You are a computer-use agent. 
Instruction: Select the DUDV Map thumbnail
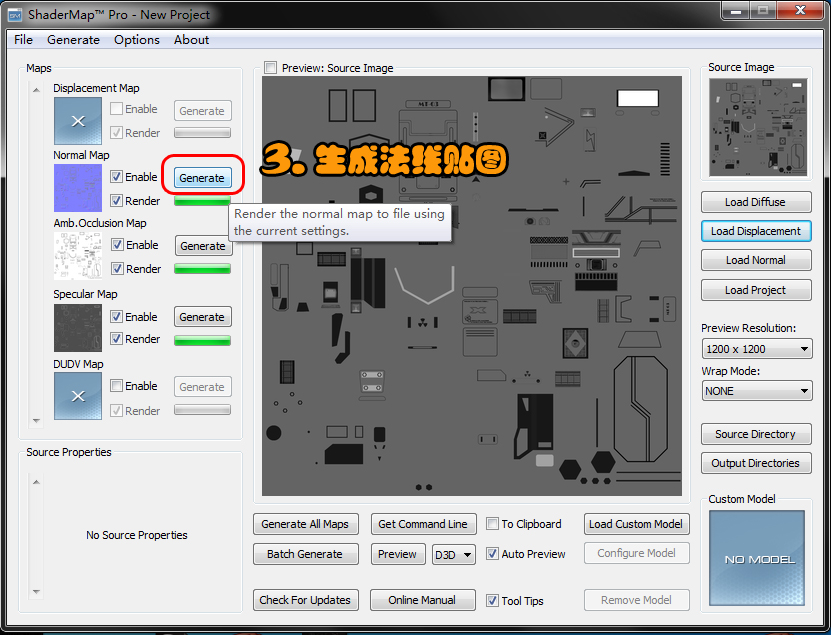[77, 396]
